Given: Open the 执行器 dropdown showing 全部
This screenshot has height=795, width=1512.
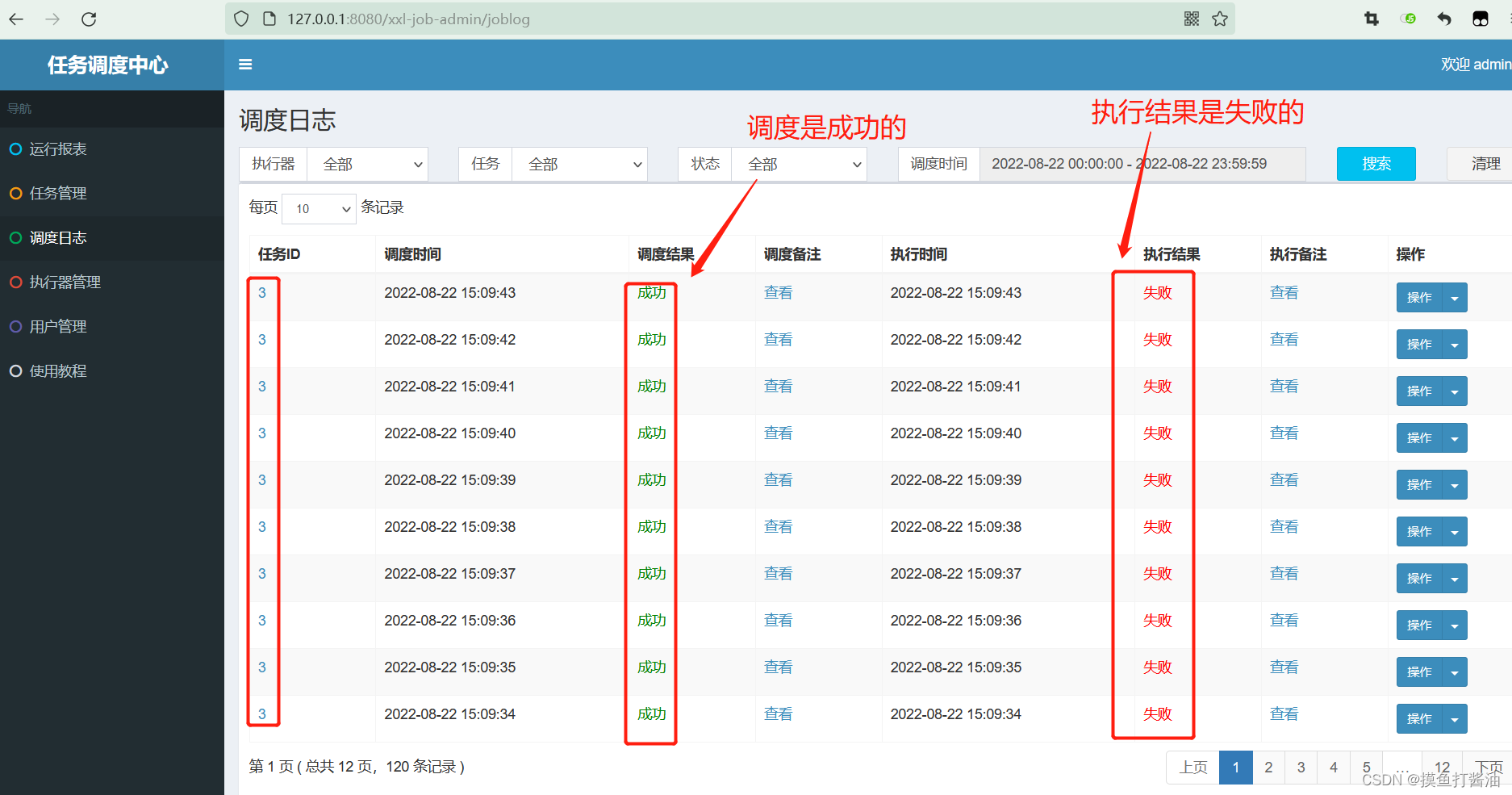Looking at the screenshot, I should tap(368, 165).
